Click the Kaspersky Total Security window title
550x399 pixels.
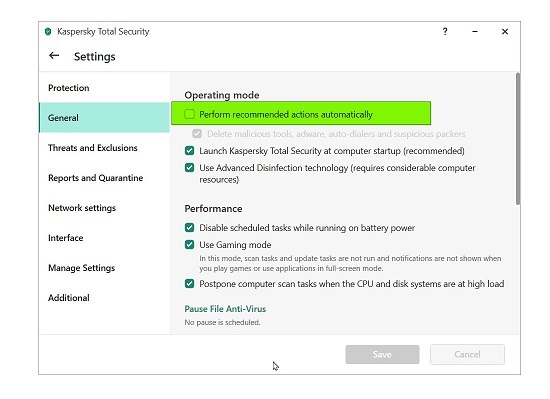[x=103, y=32]
